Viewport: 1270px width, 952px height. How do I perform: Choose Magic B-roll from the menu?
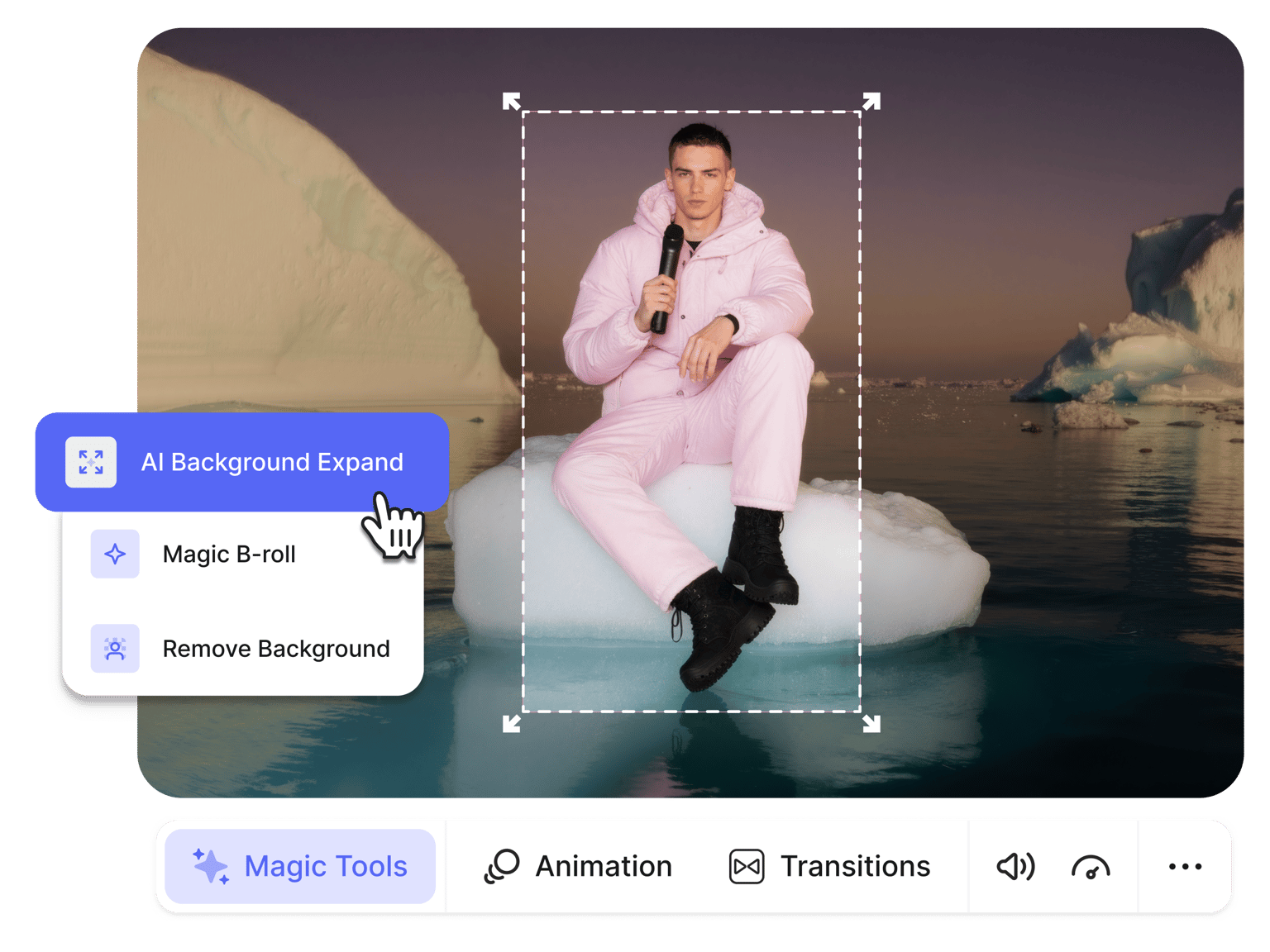coord(229,555)
